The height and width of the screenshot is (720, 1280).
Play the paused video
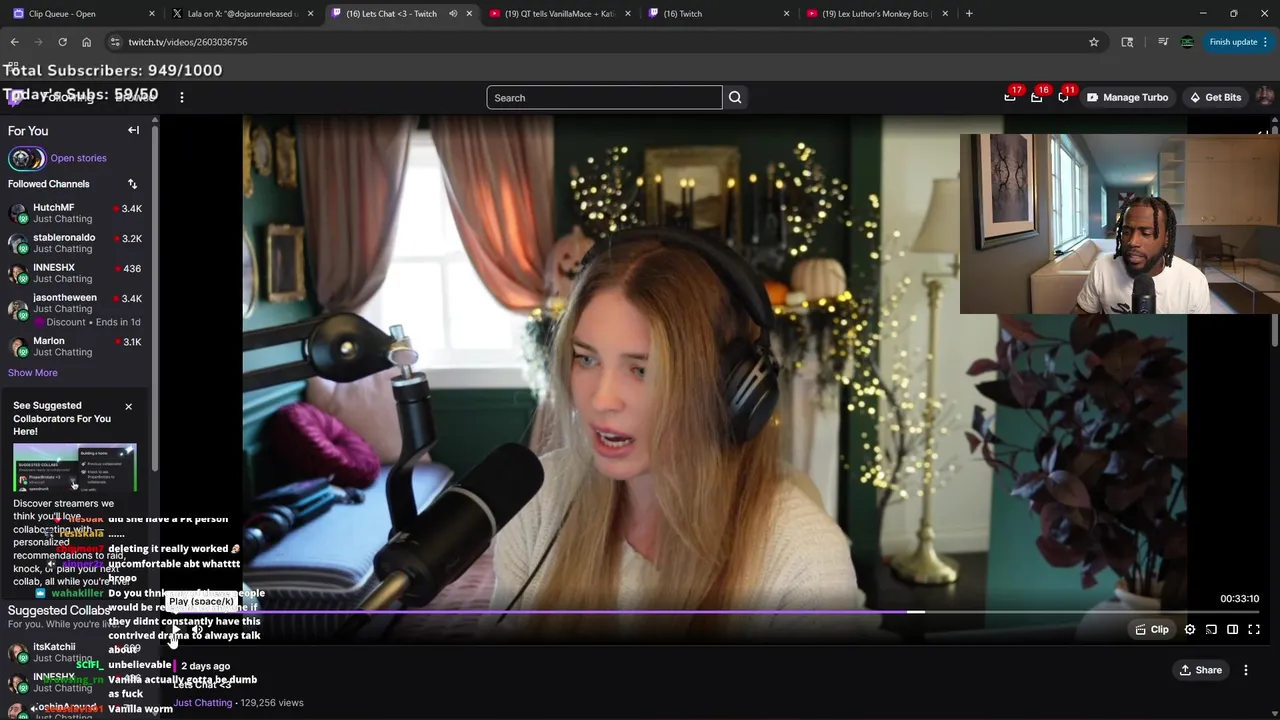pyautogui.click(x=175, y=630)
